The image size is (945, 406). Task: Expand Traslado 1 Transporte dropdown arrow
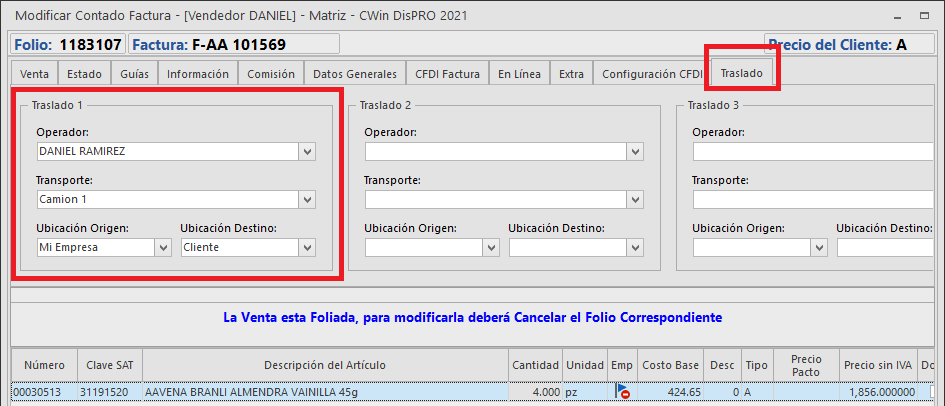(307, 199)
